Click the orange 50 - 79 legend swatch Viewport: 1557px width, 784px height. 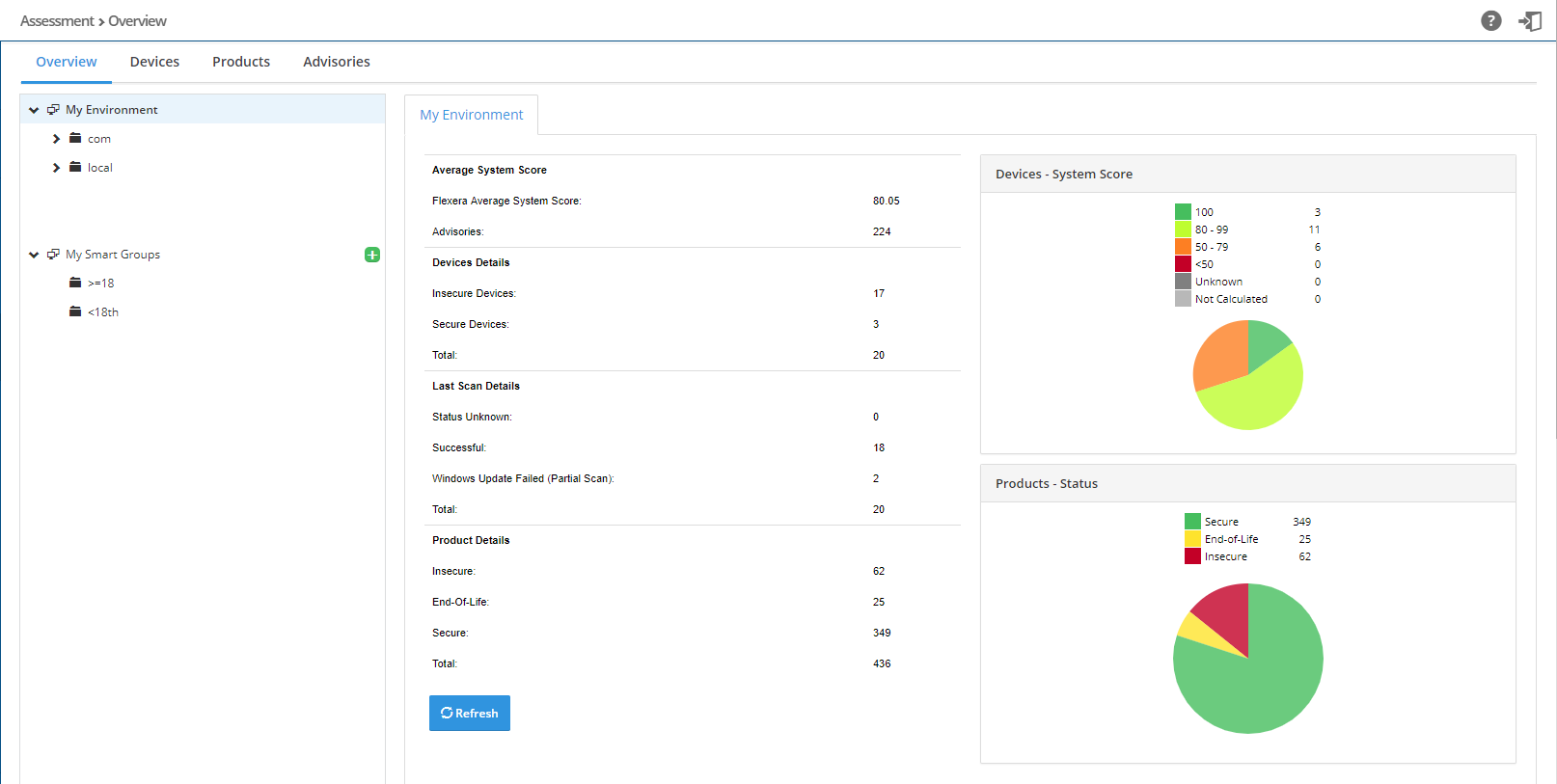tap(1183, 247)
